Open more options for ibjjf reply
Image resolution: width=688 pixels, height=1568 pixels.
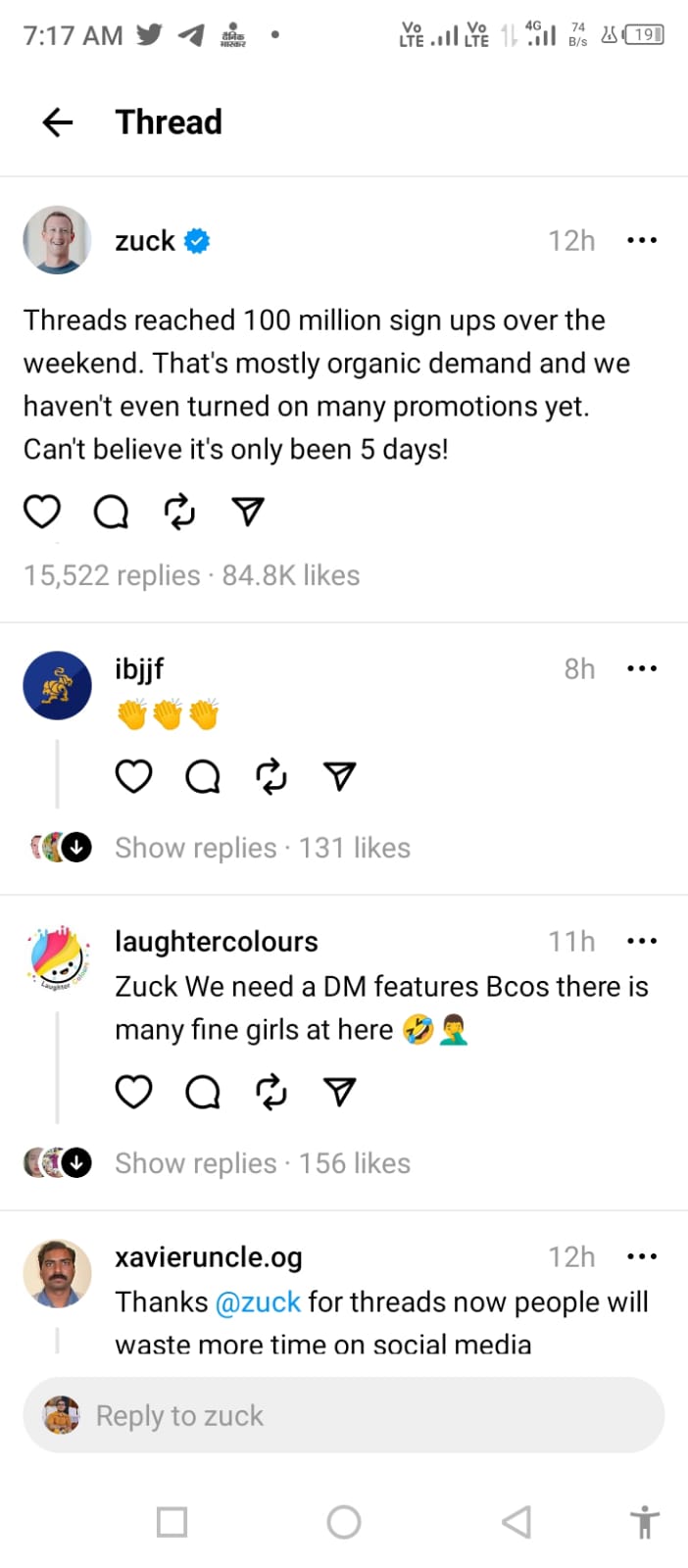(x=641, y=668)
